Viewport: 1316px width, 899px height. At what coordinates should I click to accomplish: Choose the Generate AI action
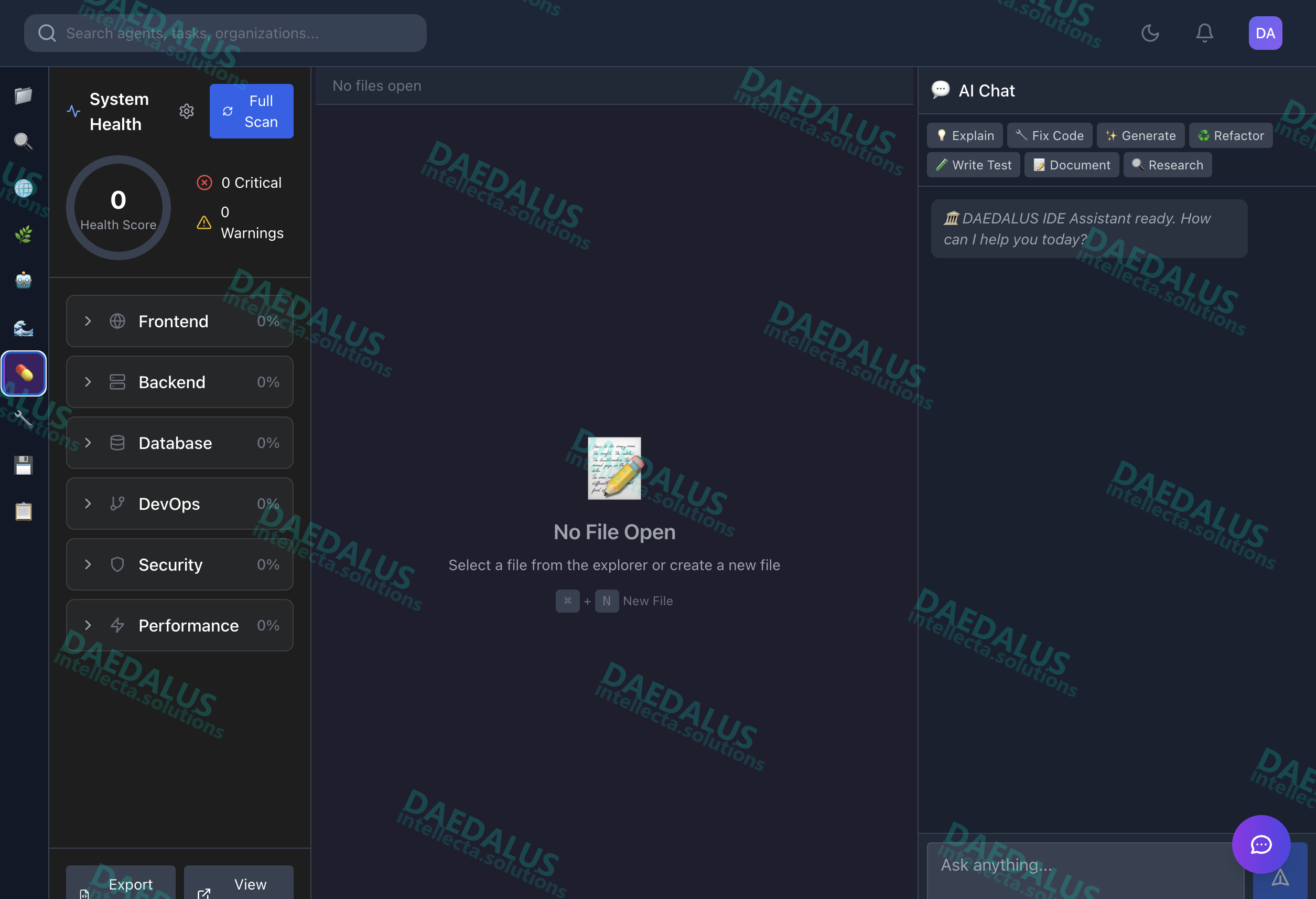click(1140, 135)
